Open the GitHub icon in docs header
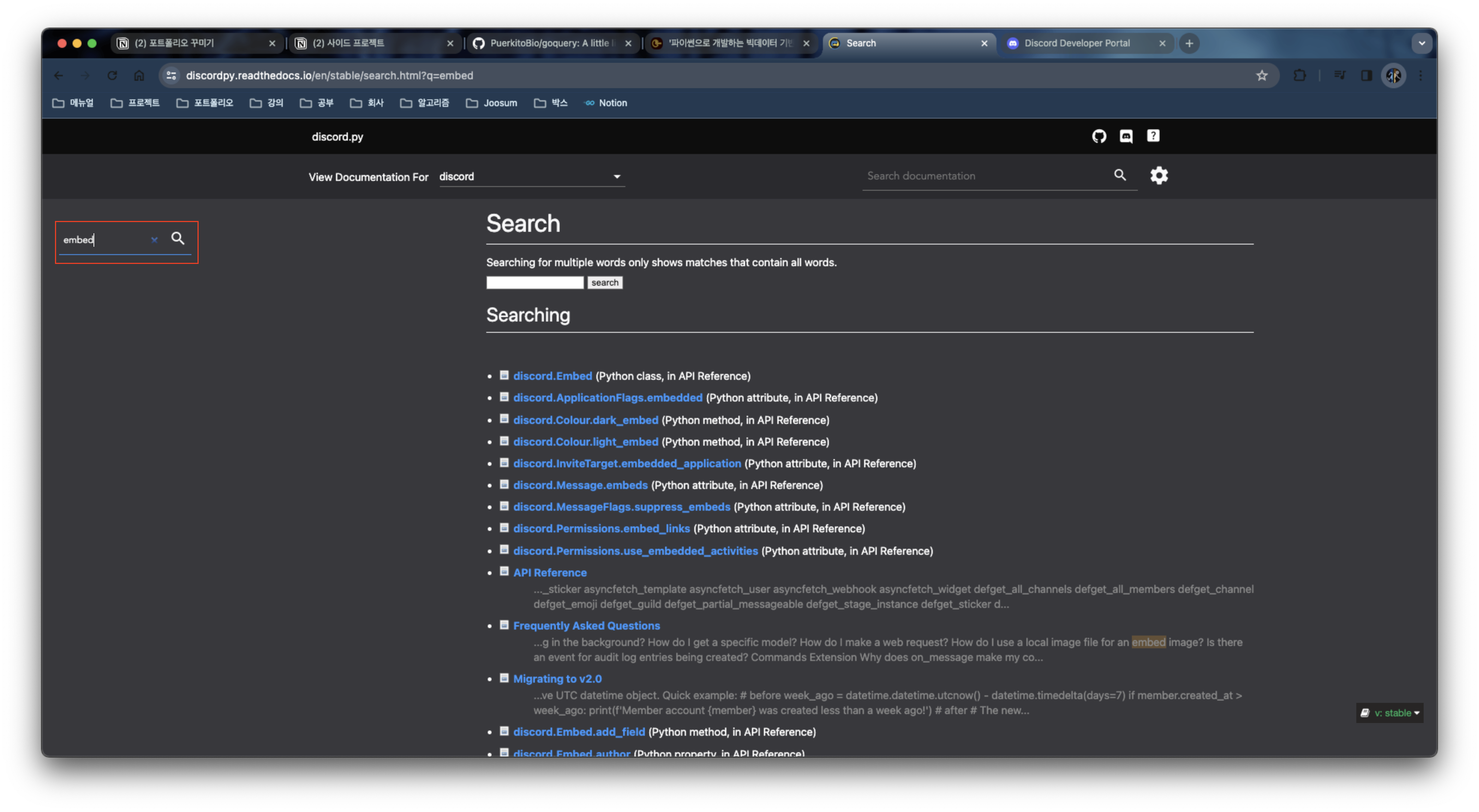 (1099, 136)
